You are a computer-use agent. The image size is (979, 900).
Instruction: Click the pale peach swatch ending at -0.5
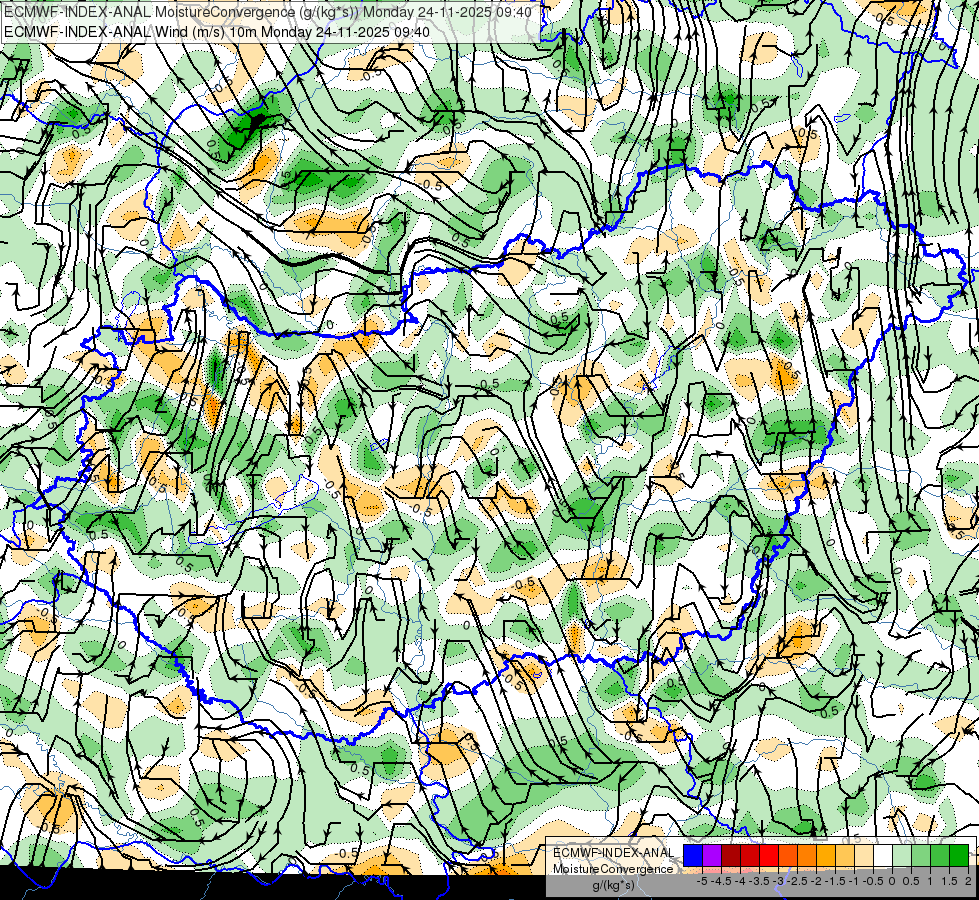click(x=864, y=855)
